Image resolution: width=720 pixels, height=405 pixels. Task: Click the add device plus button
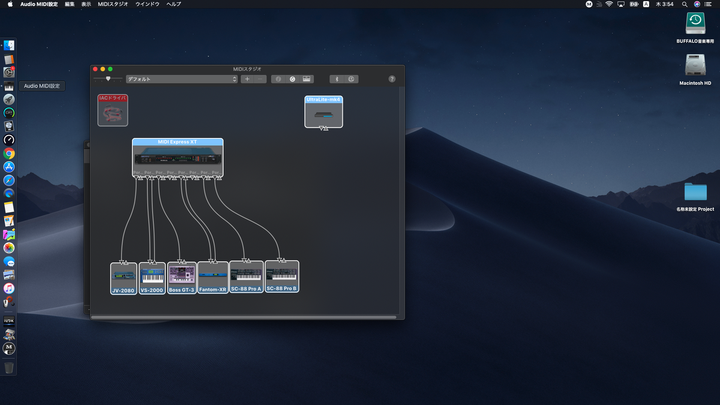click(247, 78)
